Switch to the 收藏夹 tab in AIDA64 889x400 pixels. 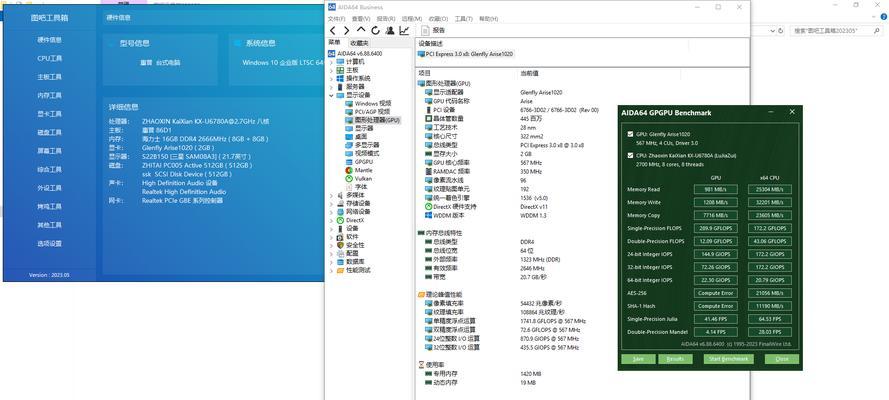coord(358,43)
